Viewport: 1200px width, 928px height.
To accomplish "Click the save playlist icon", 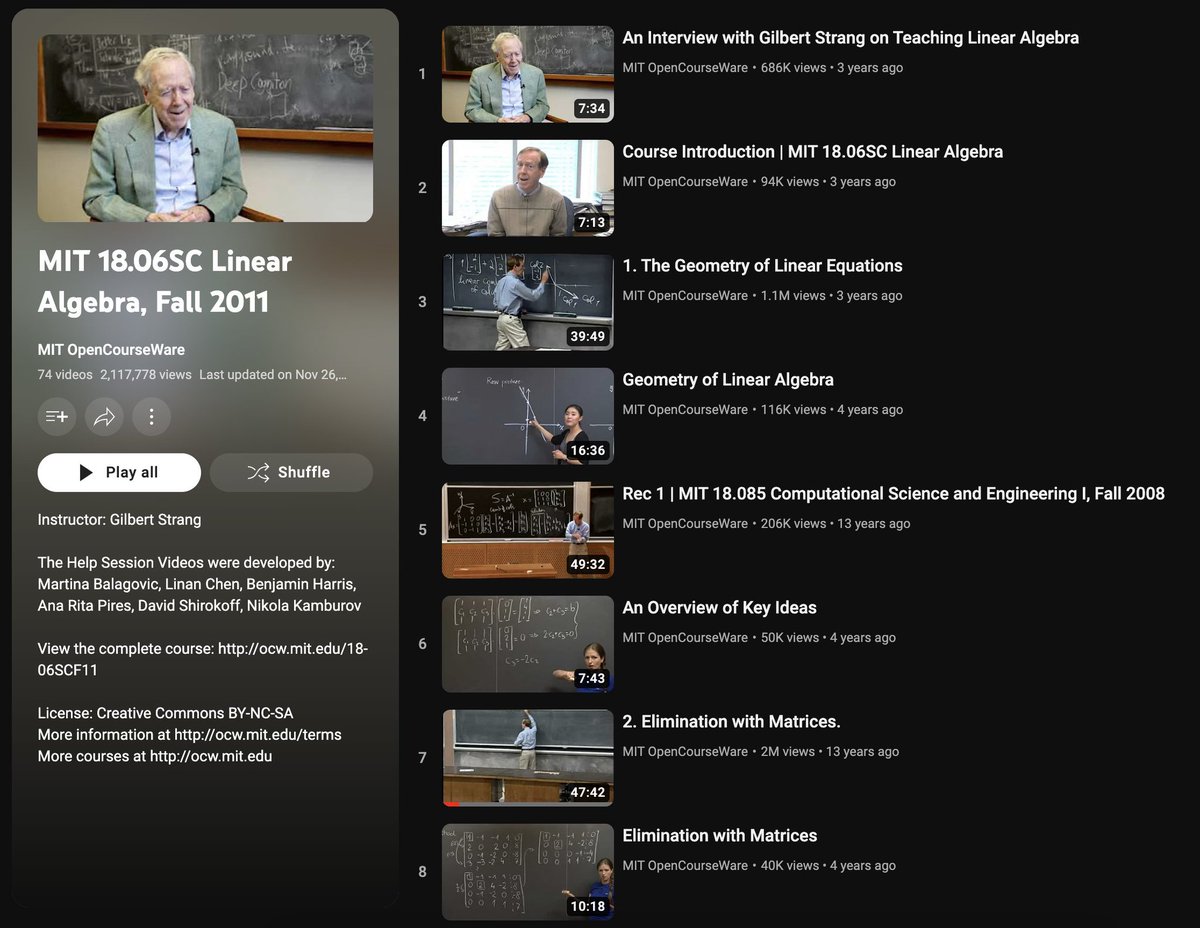I will [x=57, y=417].
